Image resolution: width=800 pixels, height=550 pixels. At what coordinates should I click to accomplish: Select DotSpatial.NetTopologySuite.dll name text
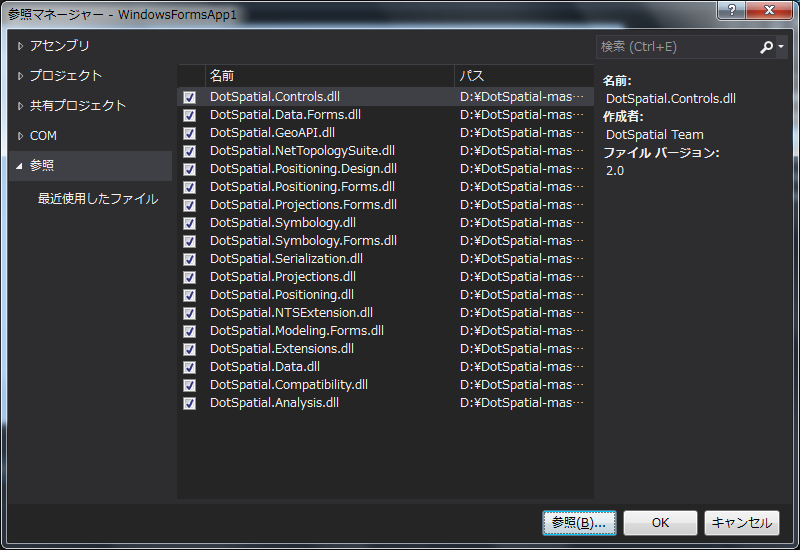click(303, 151)
